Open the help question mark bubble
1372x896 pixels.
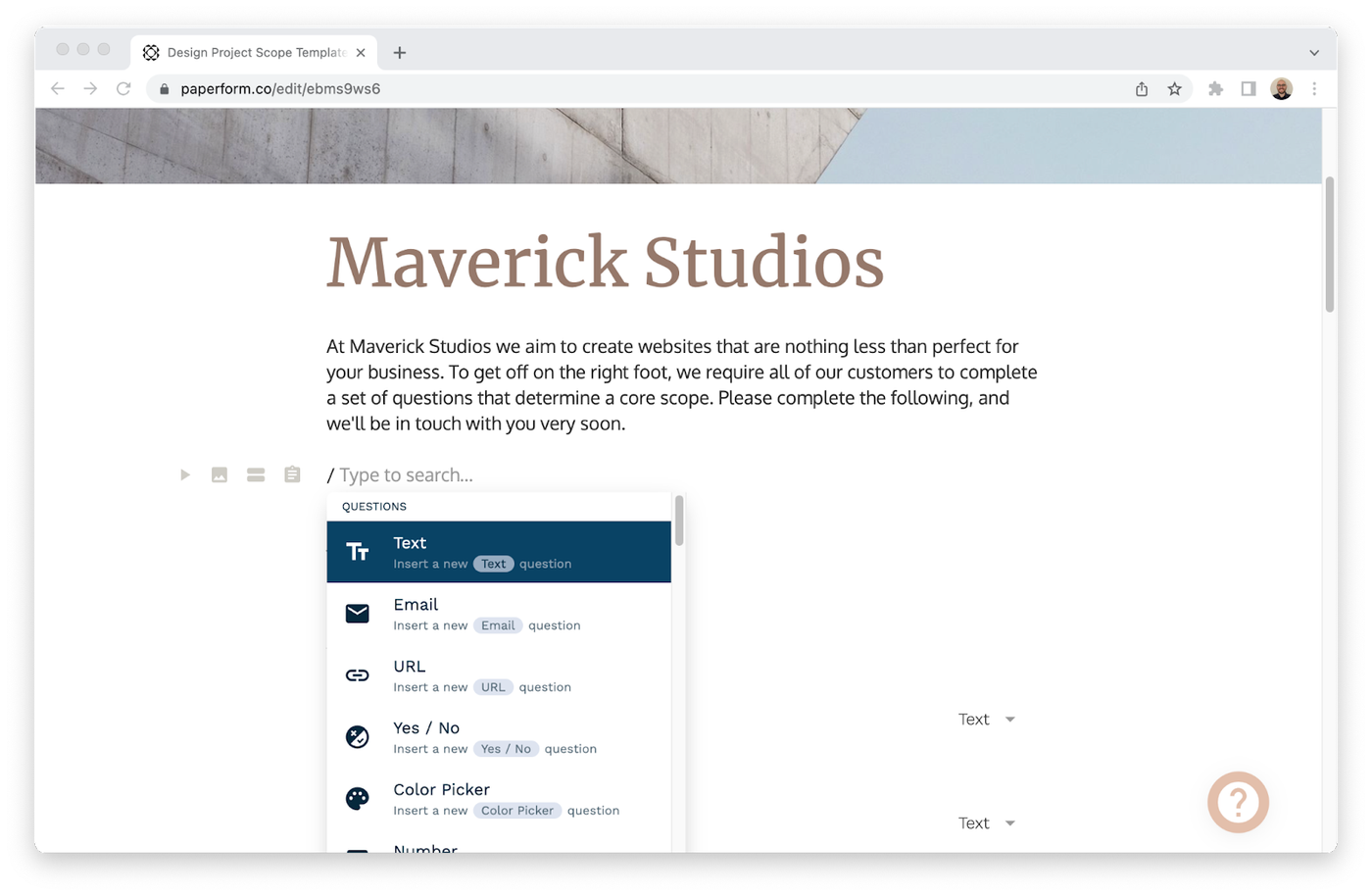(1238, 803)
